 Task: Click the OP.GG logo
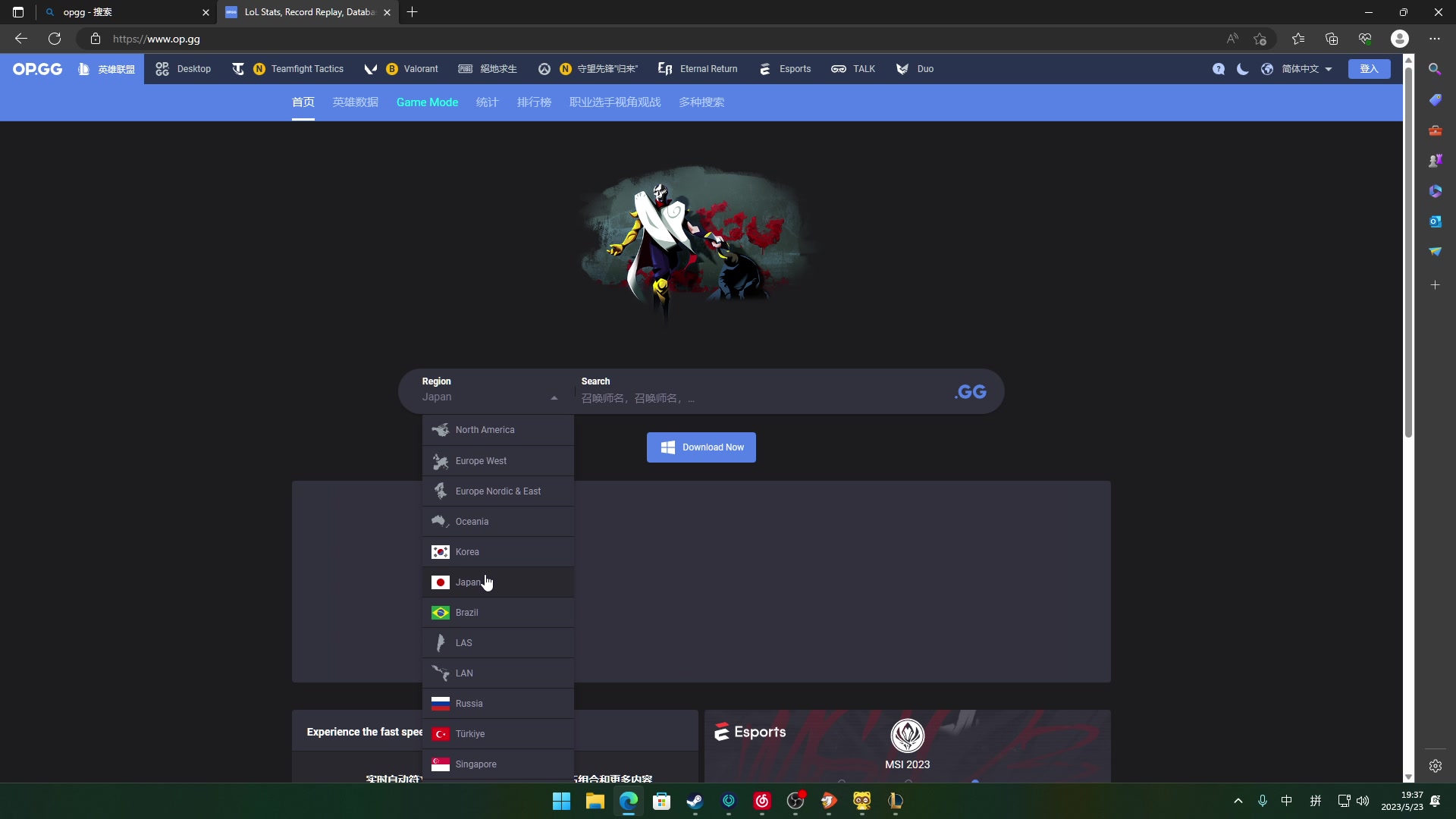pos(37,69)
